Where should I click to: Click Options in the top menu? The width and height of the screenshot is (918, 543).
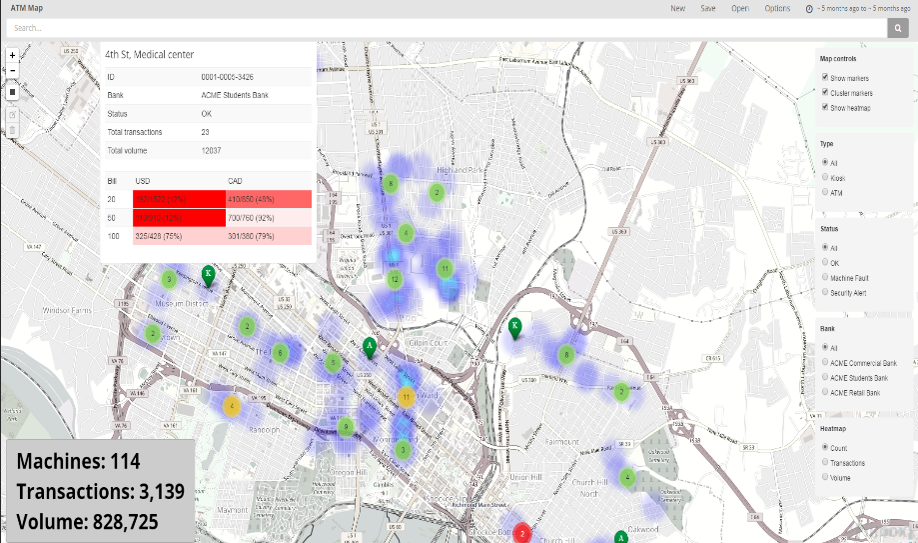(x=777, y=8)
